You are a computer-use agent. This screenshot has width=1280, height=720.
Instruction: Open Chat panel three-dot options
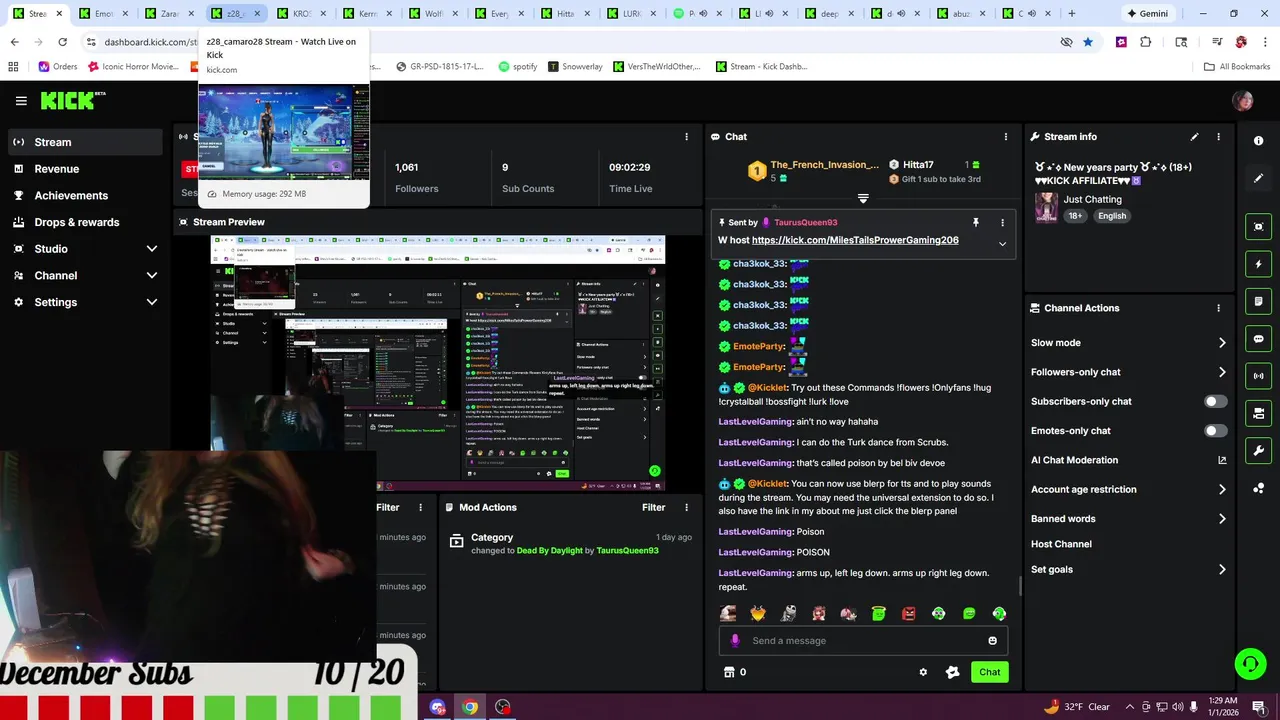[x=1006, y=137]
